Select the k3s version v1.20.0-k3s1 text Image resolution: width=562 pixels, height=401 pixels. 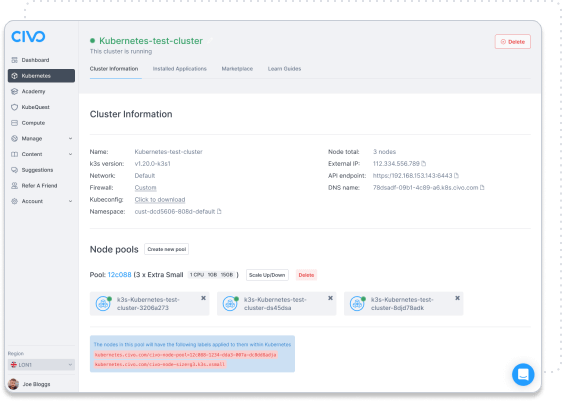[x=152, y=164]
